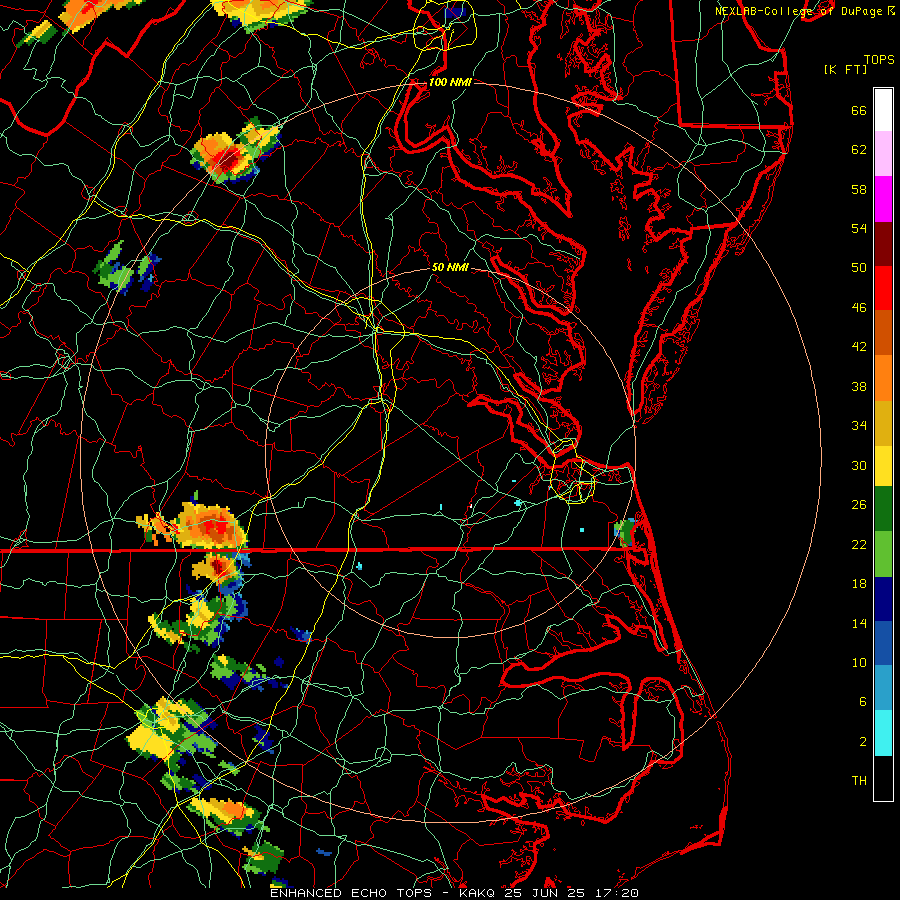Click the gold legend swatch
The image size is (900, 900).
(883, 423)
